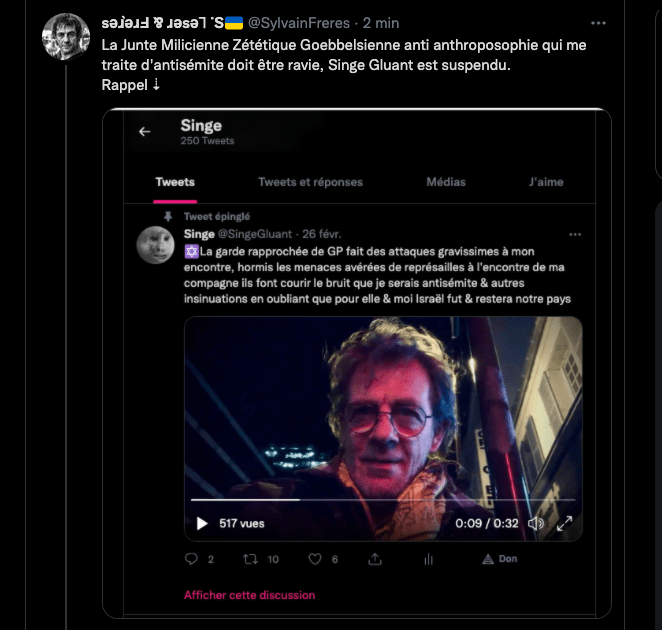Open the outer tweet's three-dot menu

[x=598, y=23]
